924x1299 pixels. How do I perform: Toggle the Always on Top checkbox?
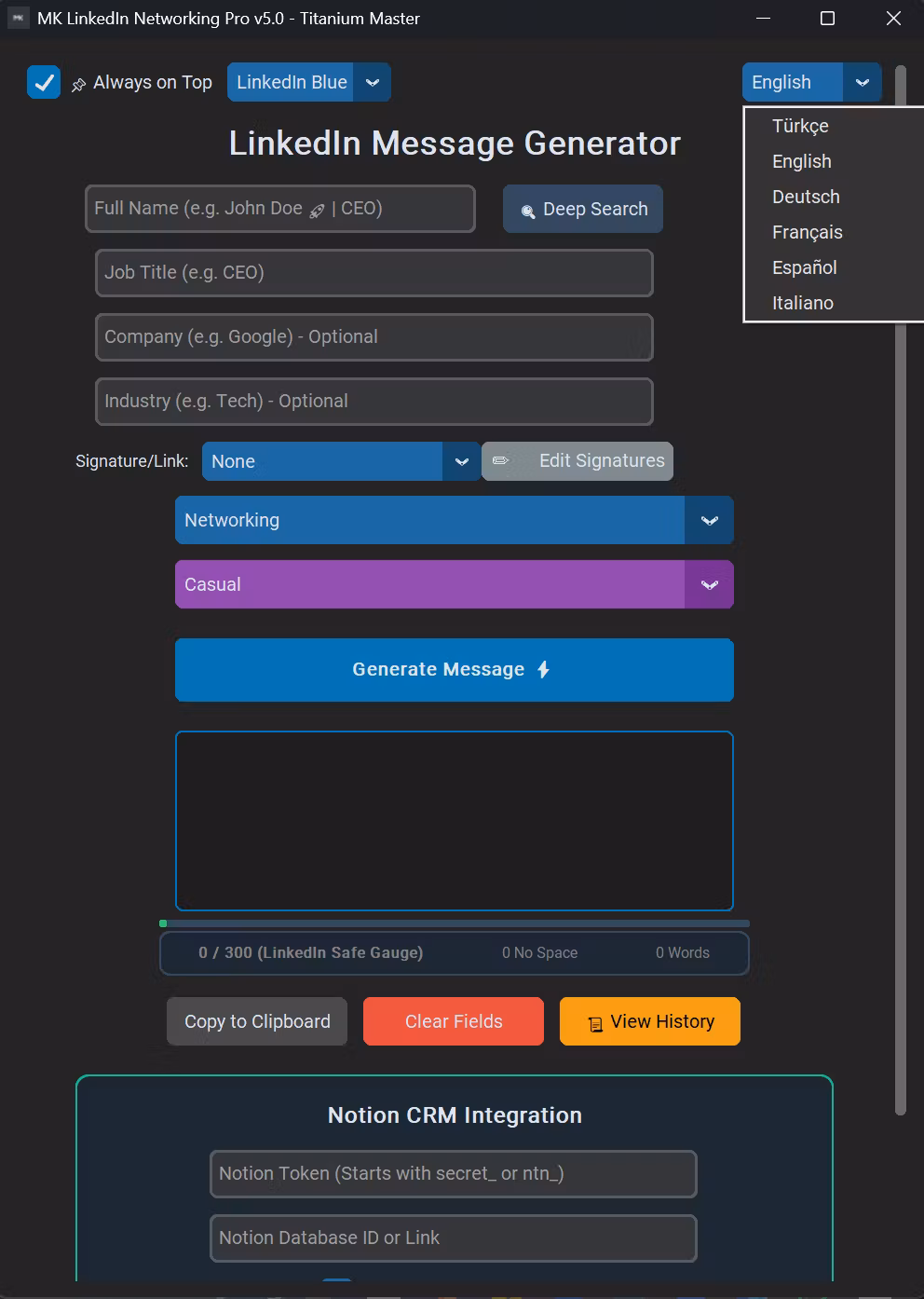pyautogui.click(x=44, y=82)
